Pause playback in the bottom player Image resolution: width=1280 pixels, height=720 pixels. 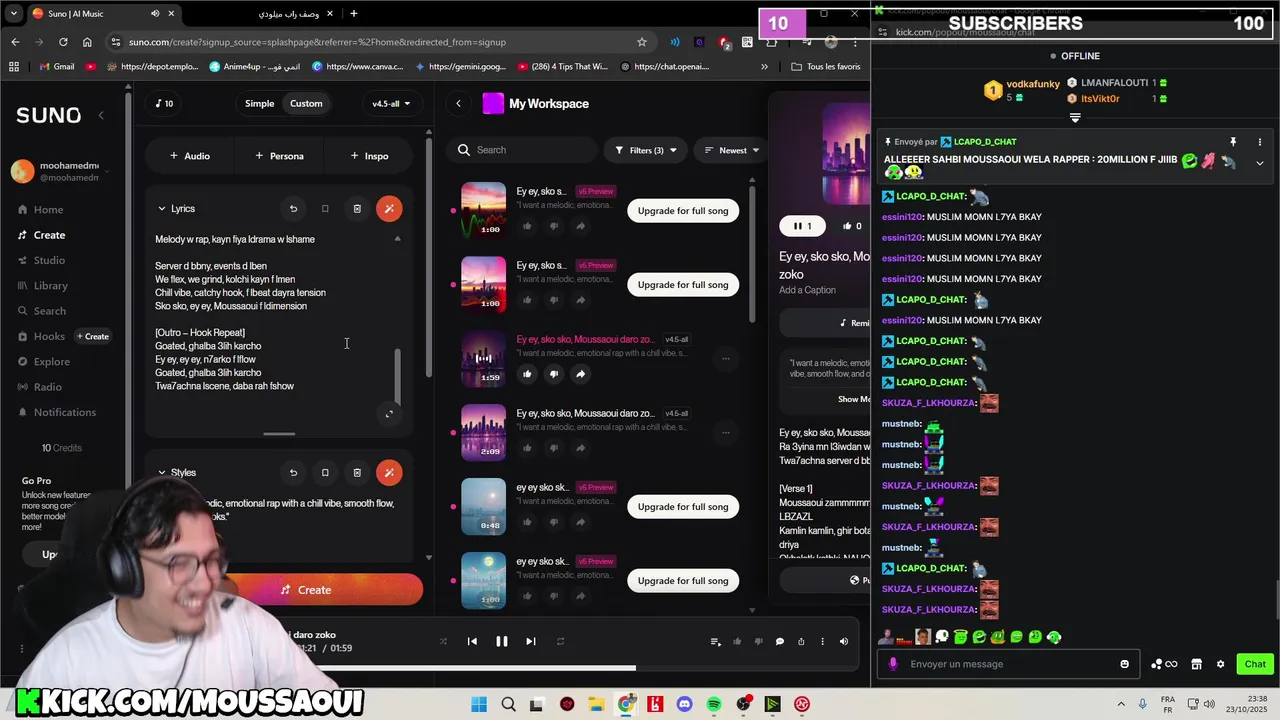(x=502, y=642)
